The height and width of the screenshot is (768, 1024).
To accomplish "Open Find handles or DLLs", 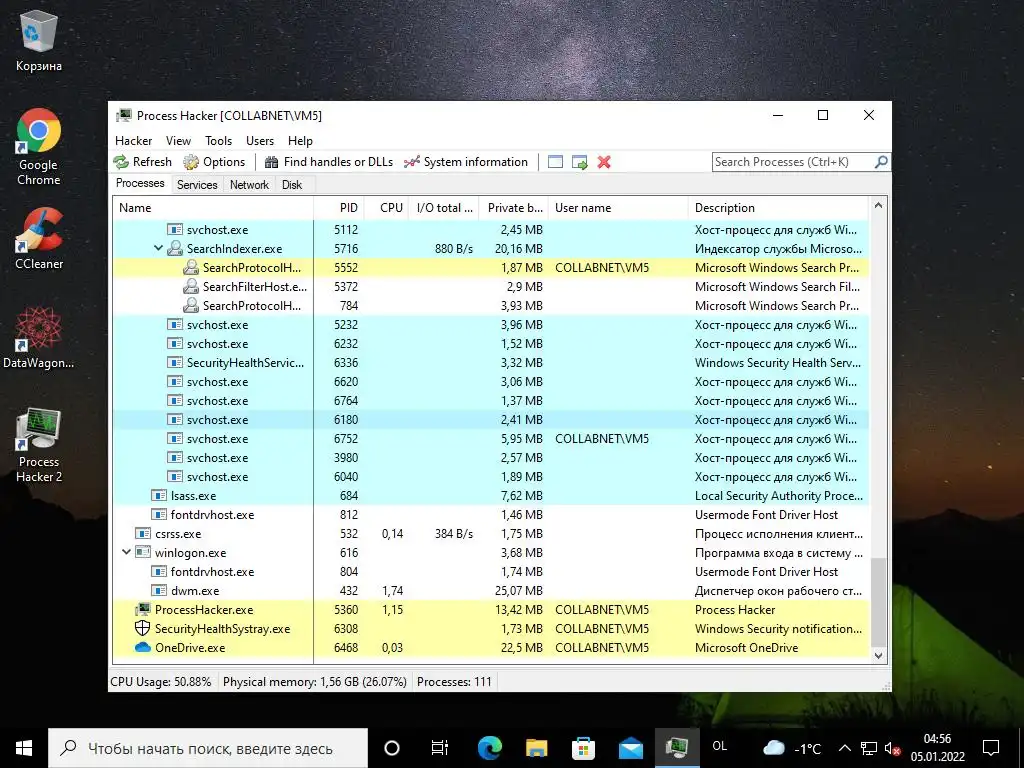I will [x=328, y=162].
